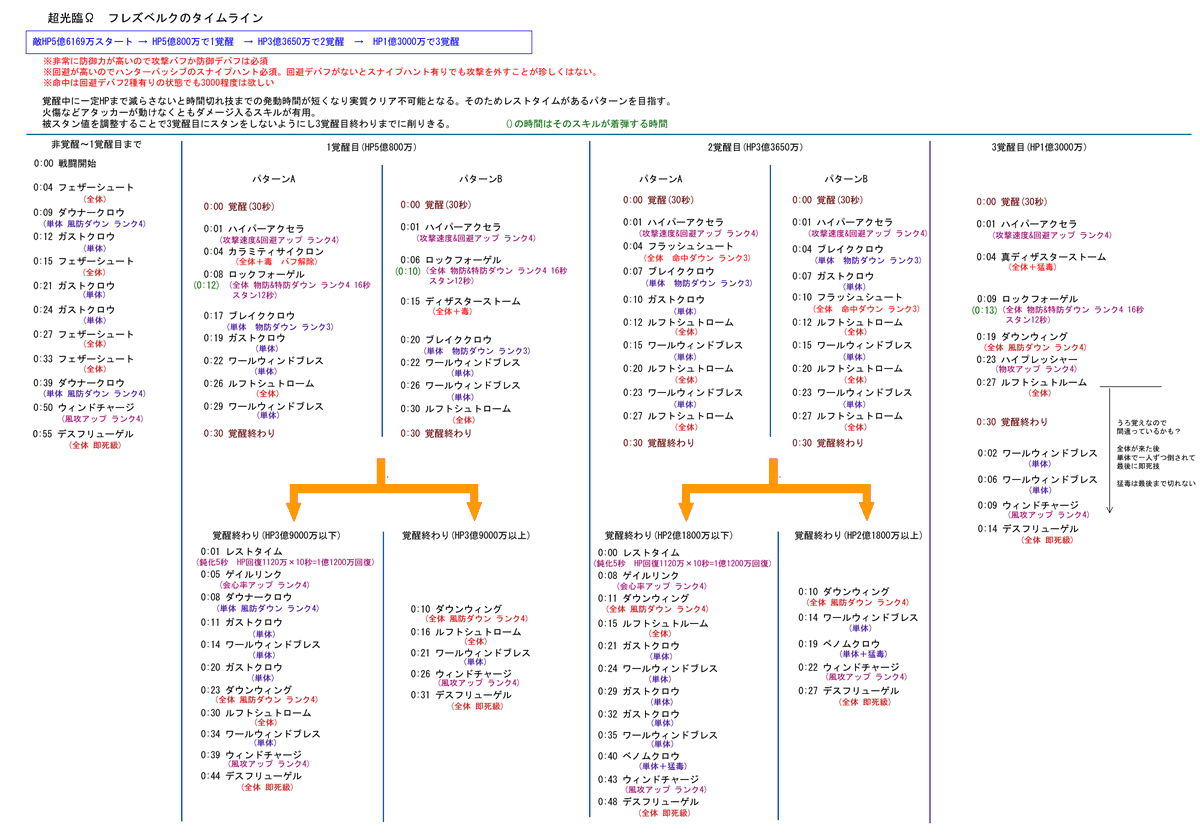Click the note "猛毒は最後まで切れない"
This screenshot has width=1200, height=840.
tap(1156, 483)
